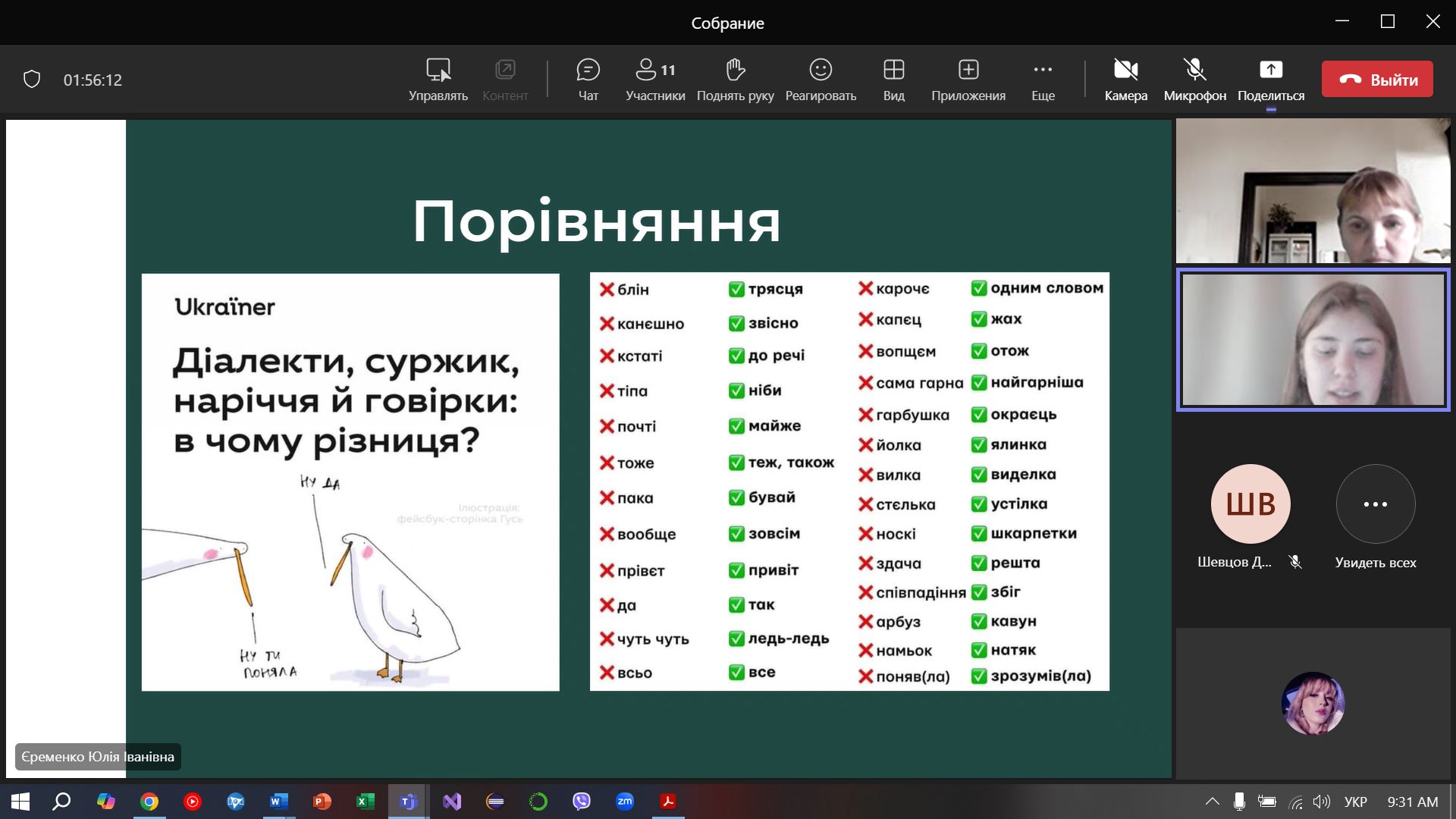
Task: Click the Єременко Юлія Іванівна name label
Action: pos(98,757)
